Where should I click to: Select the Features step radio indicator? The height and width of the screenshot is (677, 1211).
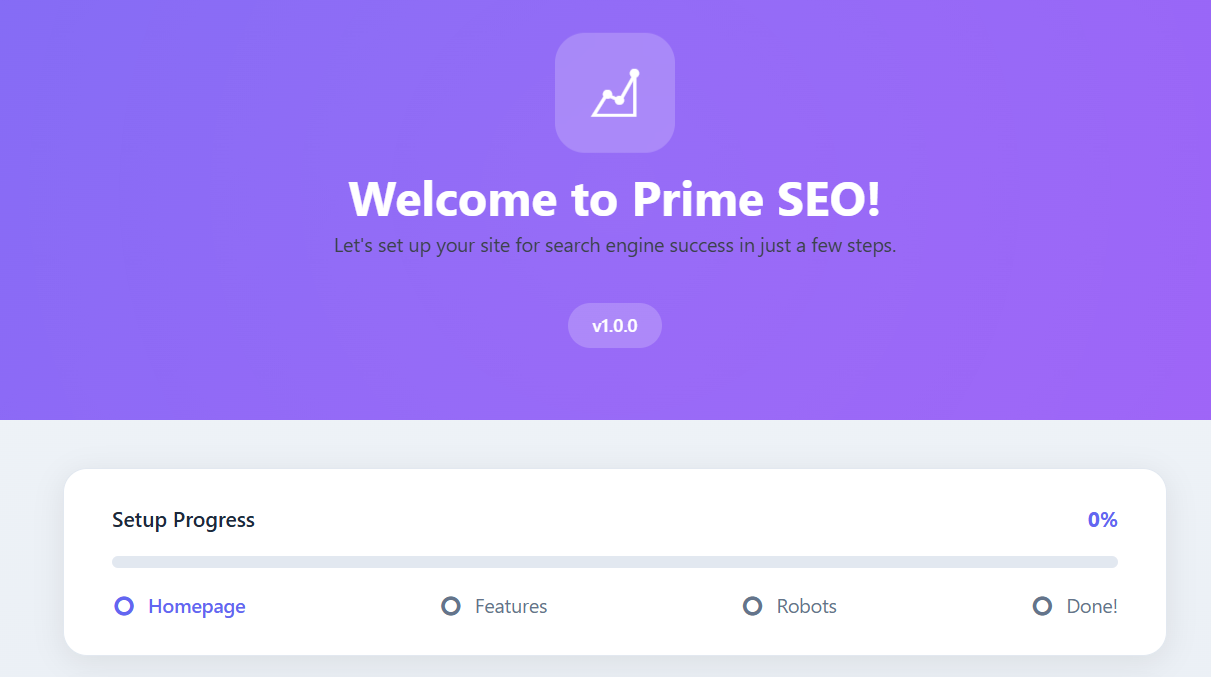point(451,606)
